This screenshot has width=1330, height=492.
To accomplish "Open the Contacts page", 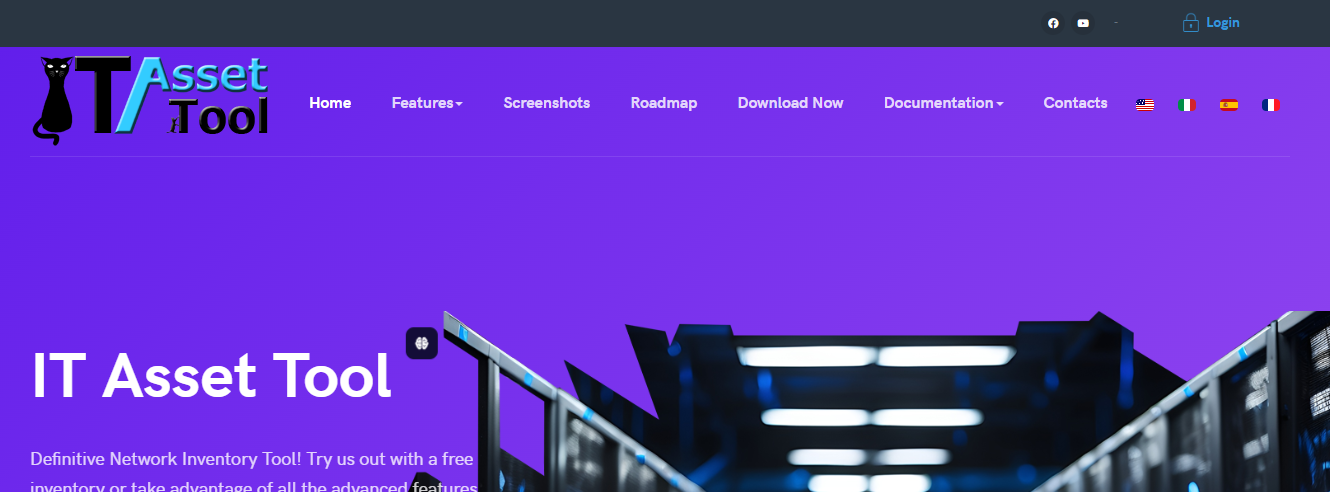I will coord(1076,103).
